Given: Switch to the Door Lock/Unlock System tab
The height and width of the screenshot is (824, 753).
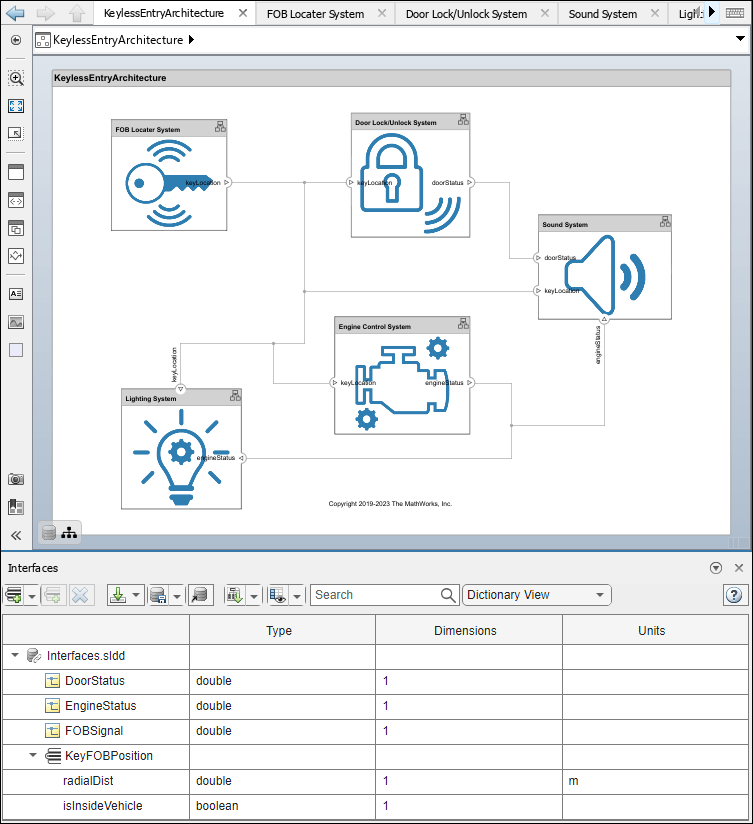Looking at the screenshot, I should tap(466, 14).
